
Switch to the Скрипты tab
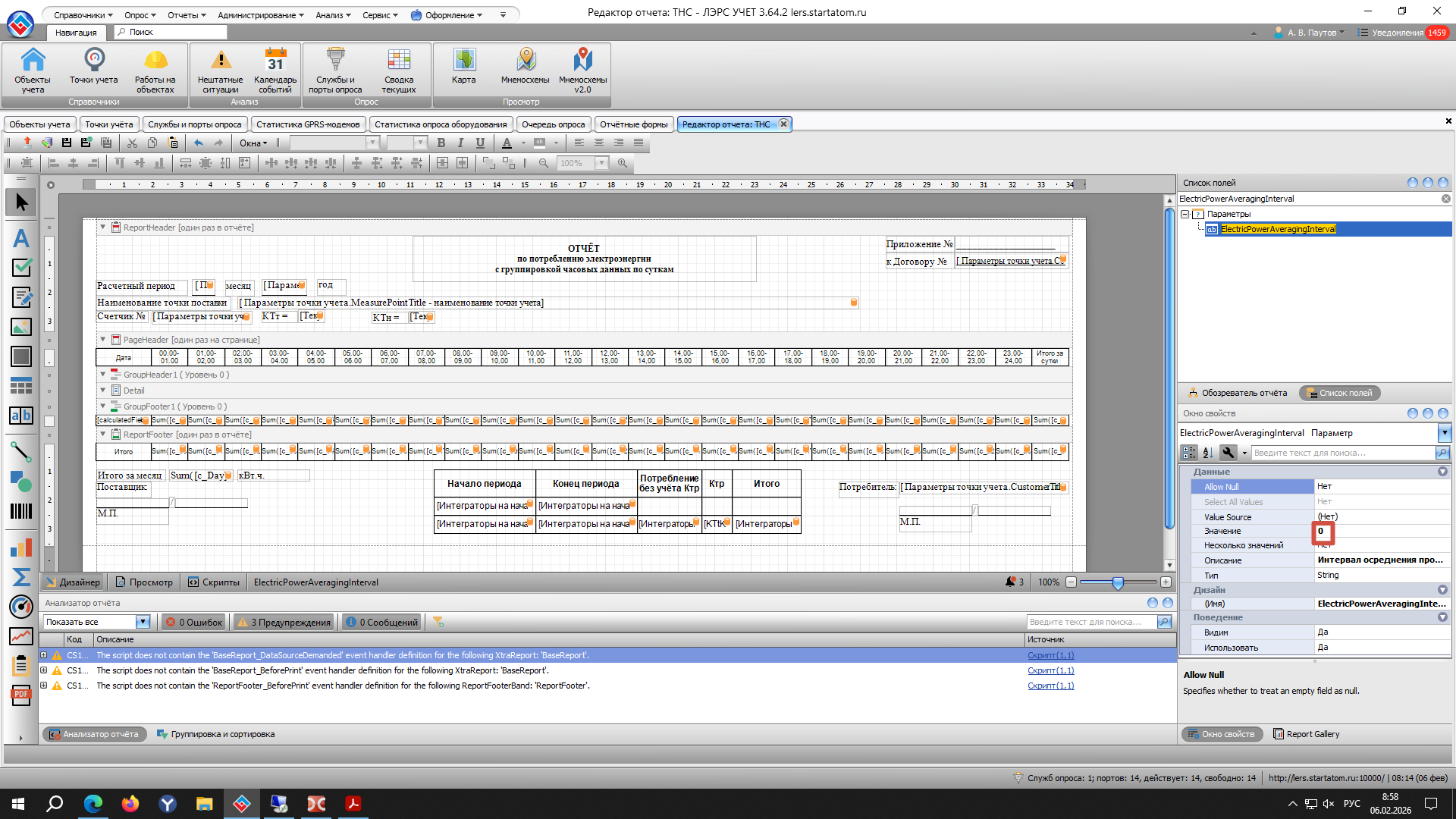215,582
